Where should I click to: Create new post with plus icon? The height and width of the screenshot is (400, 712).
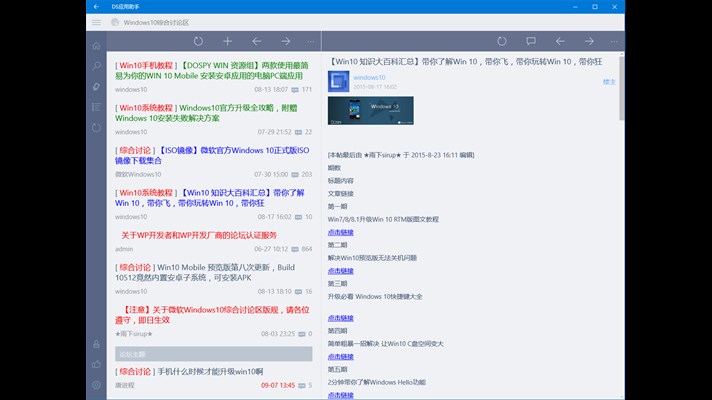[227, 41]
